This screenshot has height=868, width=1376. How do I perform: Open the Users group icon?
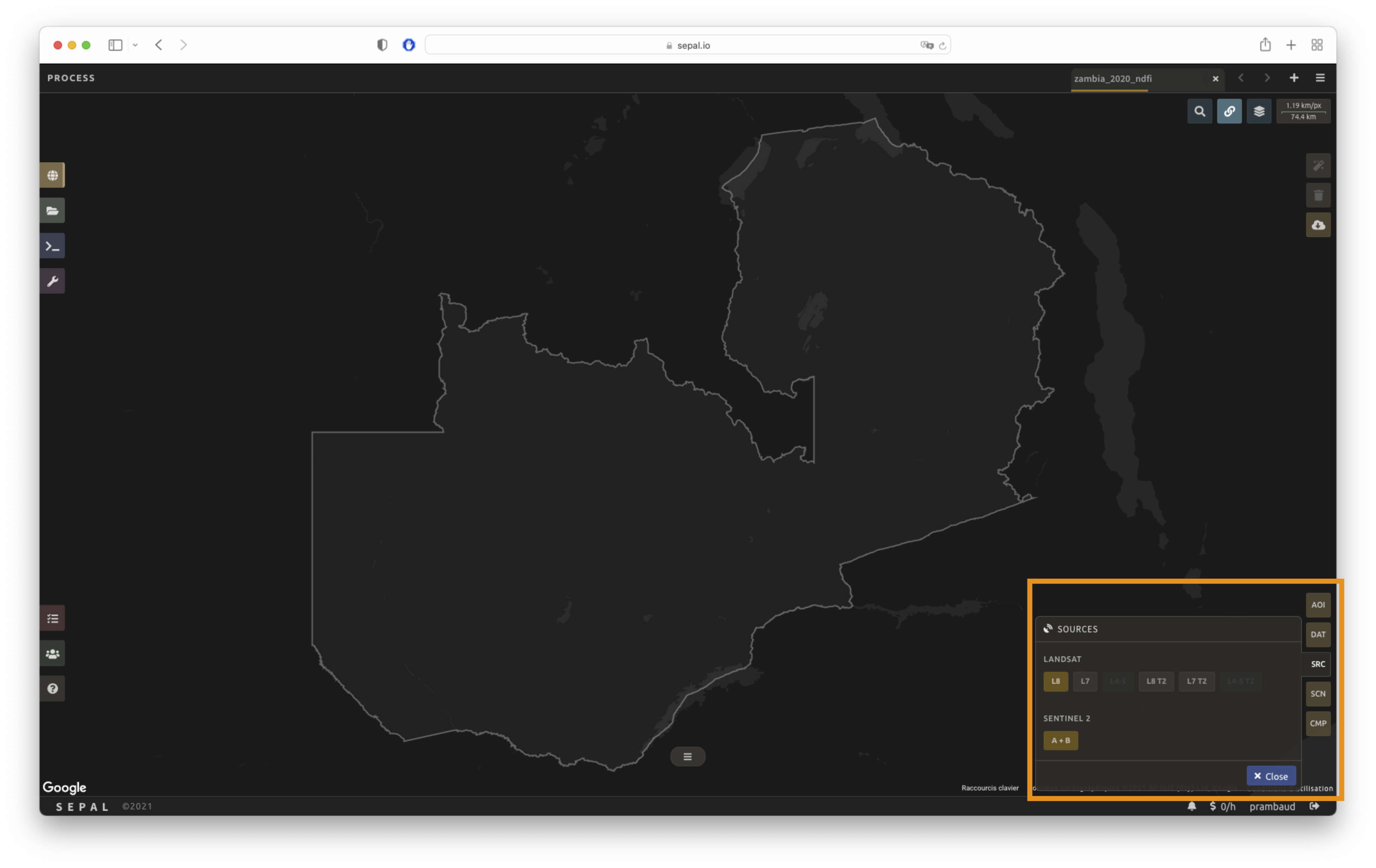tap(52, 654)
